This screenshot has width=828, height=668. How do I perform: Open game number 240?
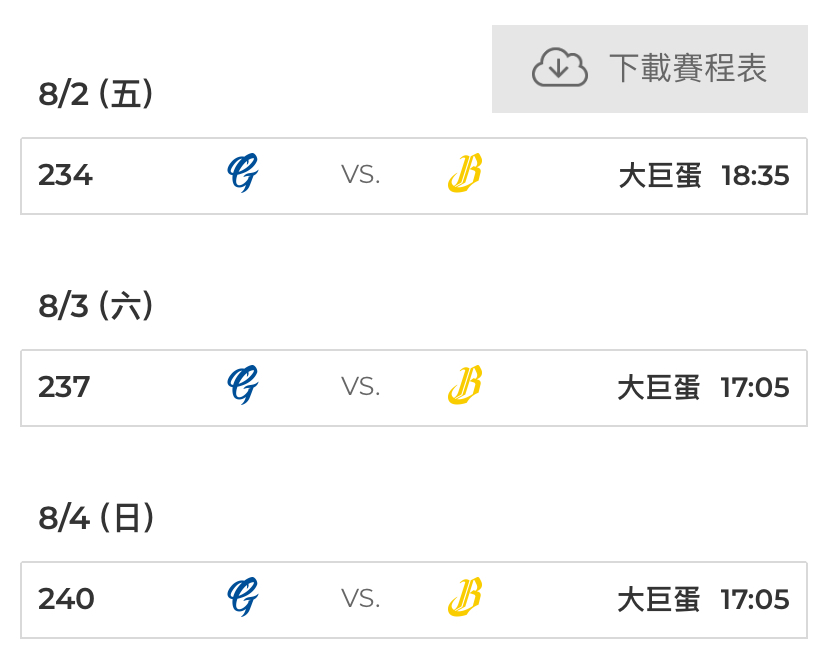(x=66, y=599)
